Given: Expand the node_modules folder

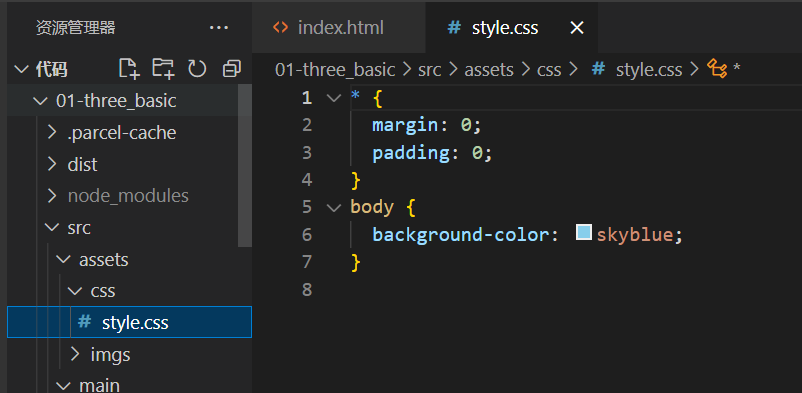Looking at the screenshot, I should (52, 195).
